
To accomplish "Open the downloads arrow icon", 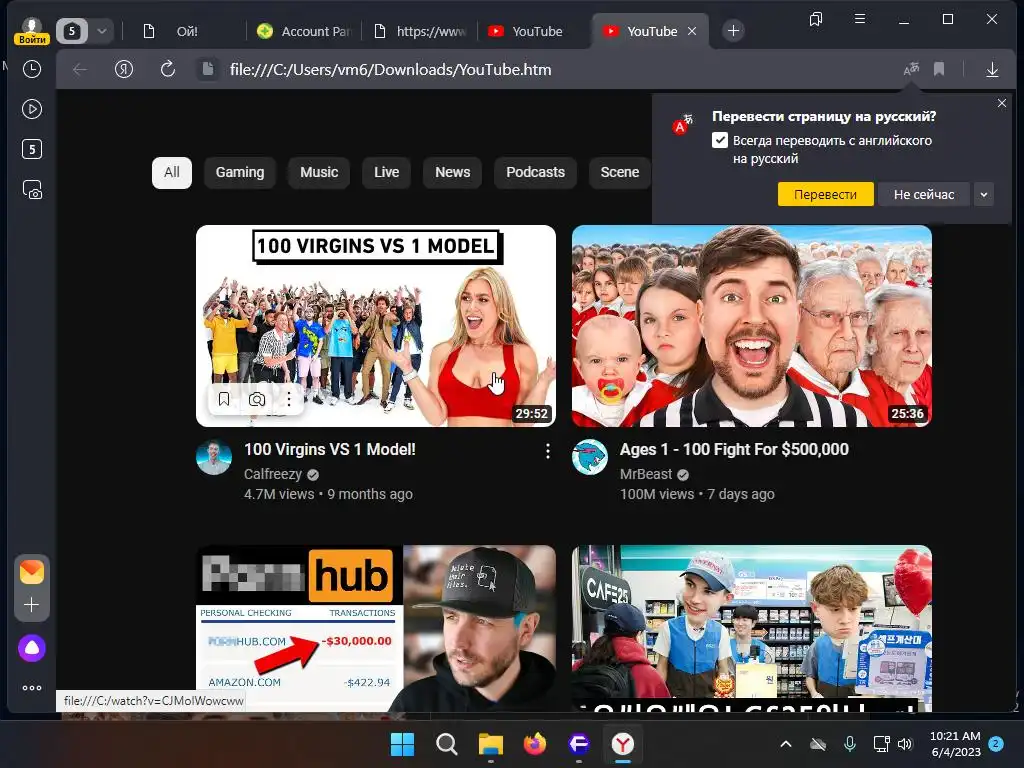I will [x=992, y=69].
